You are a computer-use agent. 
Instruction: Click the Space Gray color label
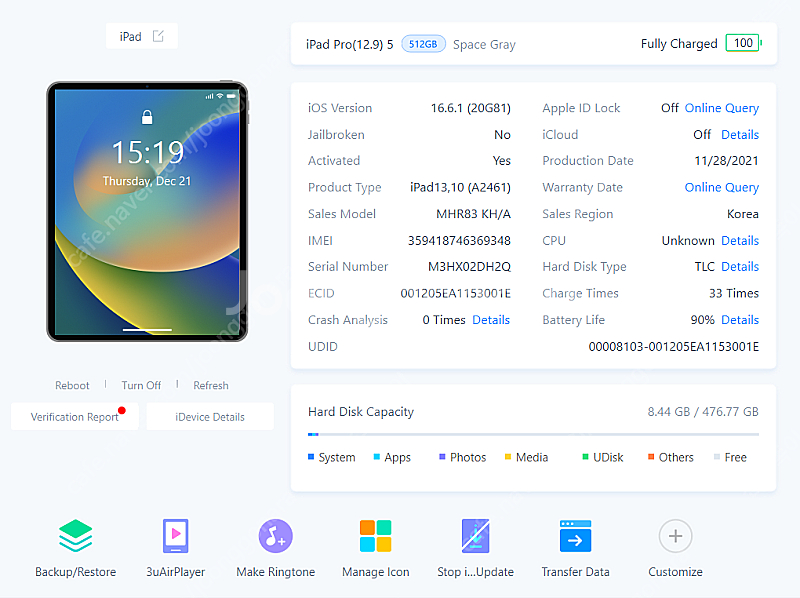[x=484, y=44]
